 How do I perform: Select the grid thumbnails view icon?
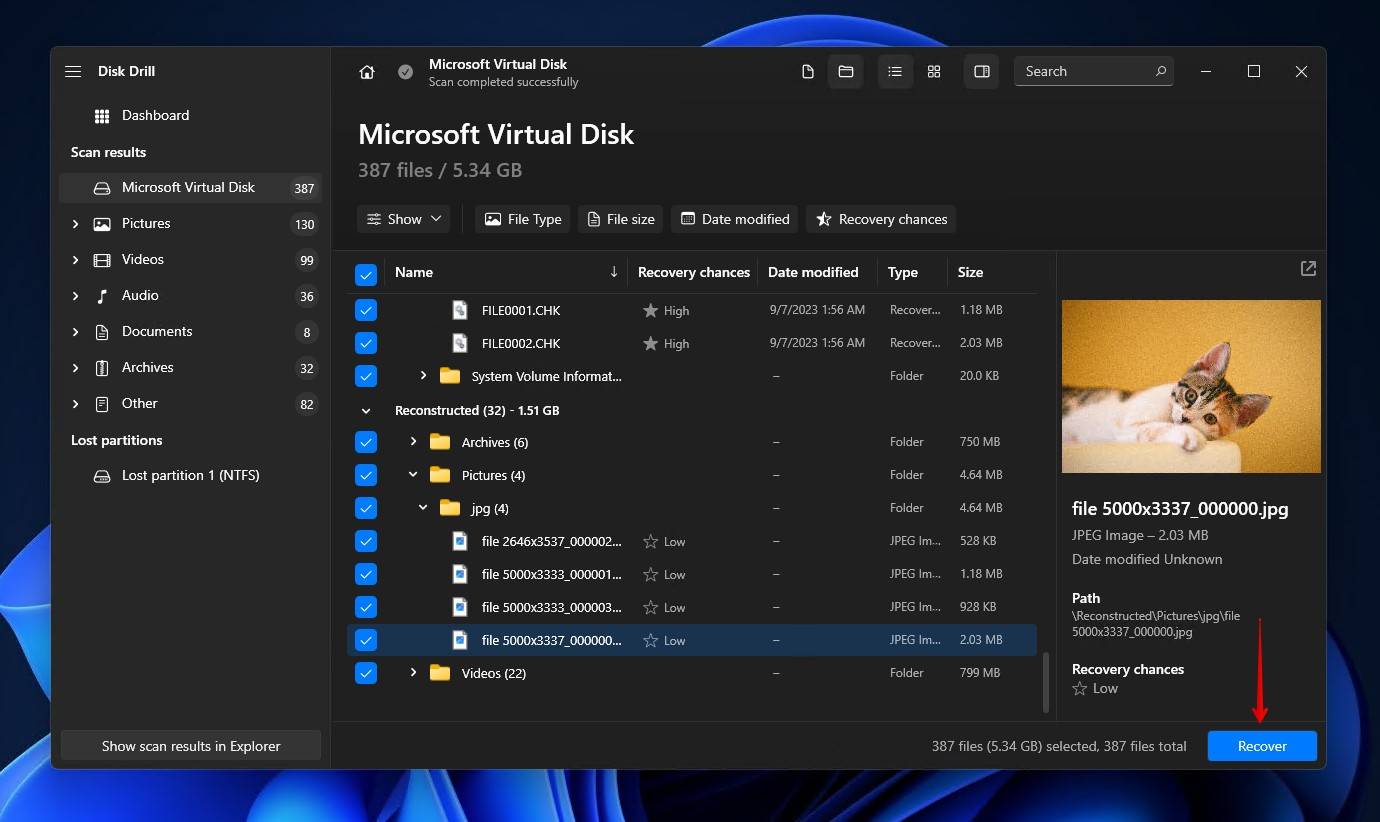(x=934, y=72)
